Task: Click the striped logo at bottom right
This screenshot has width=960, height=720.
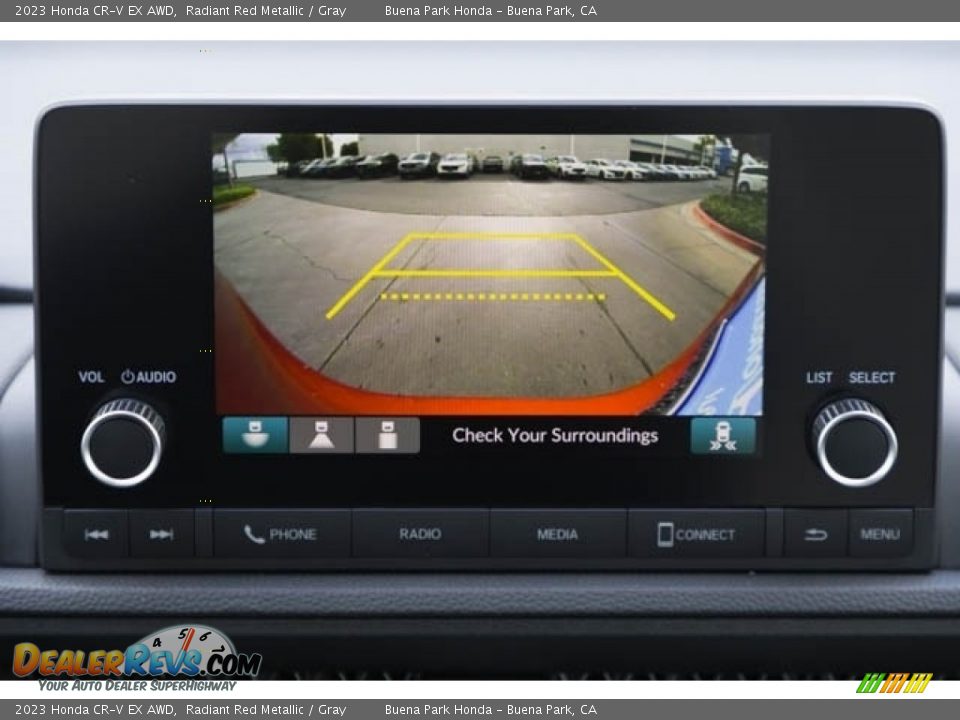Action: pyautogui.click(x=894, y=684)
